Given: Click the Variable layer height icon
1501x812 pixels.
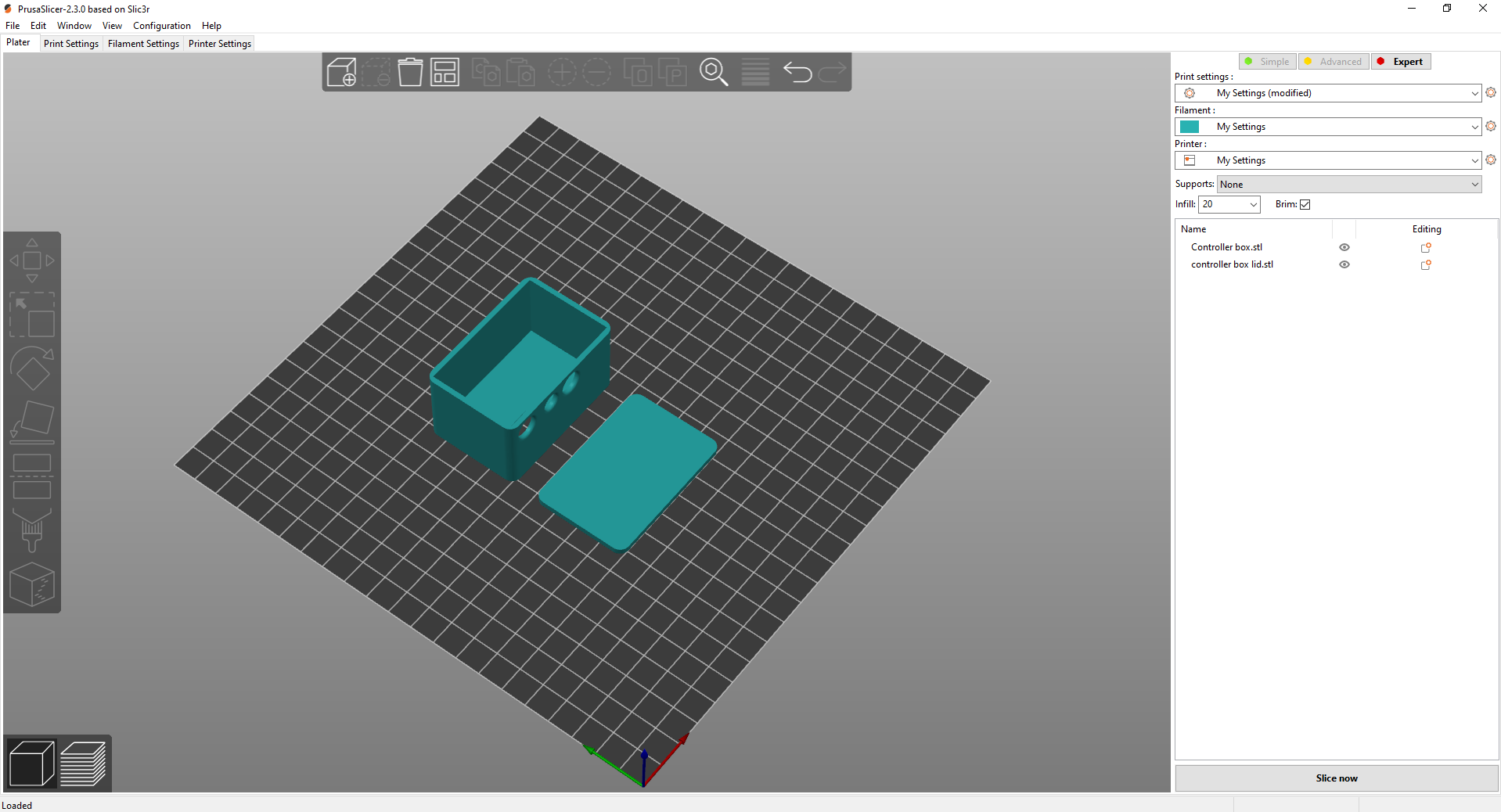Looking at the screenshot, I should click(754, 72).
